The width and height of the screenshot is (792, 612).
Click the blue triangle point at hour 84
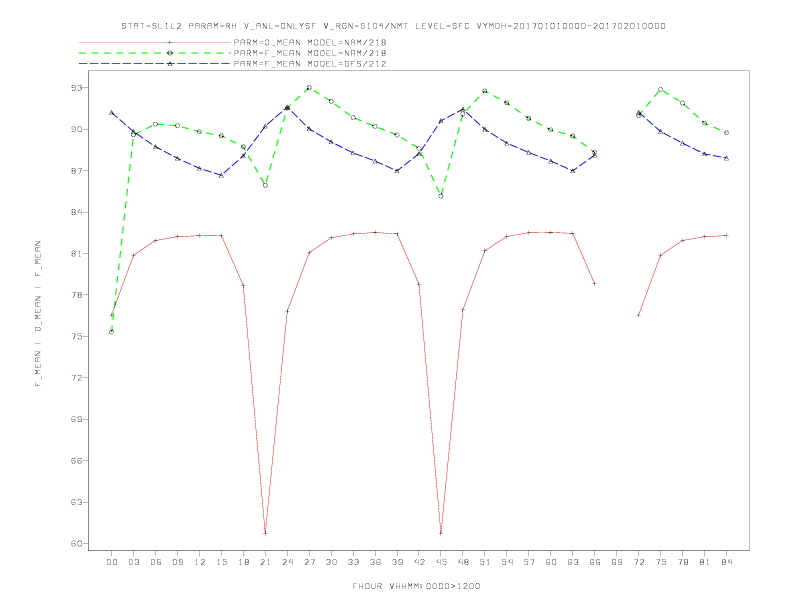point(727,158)
